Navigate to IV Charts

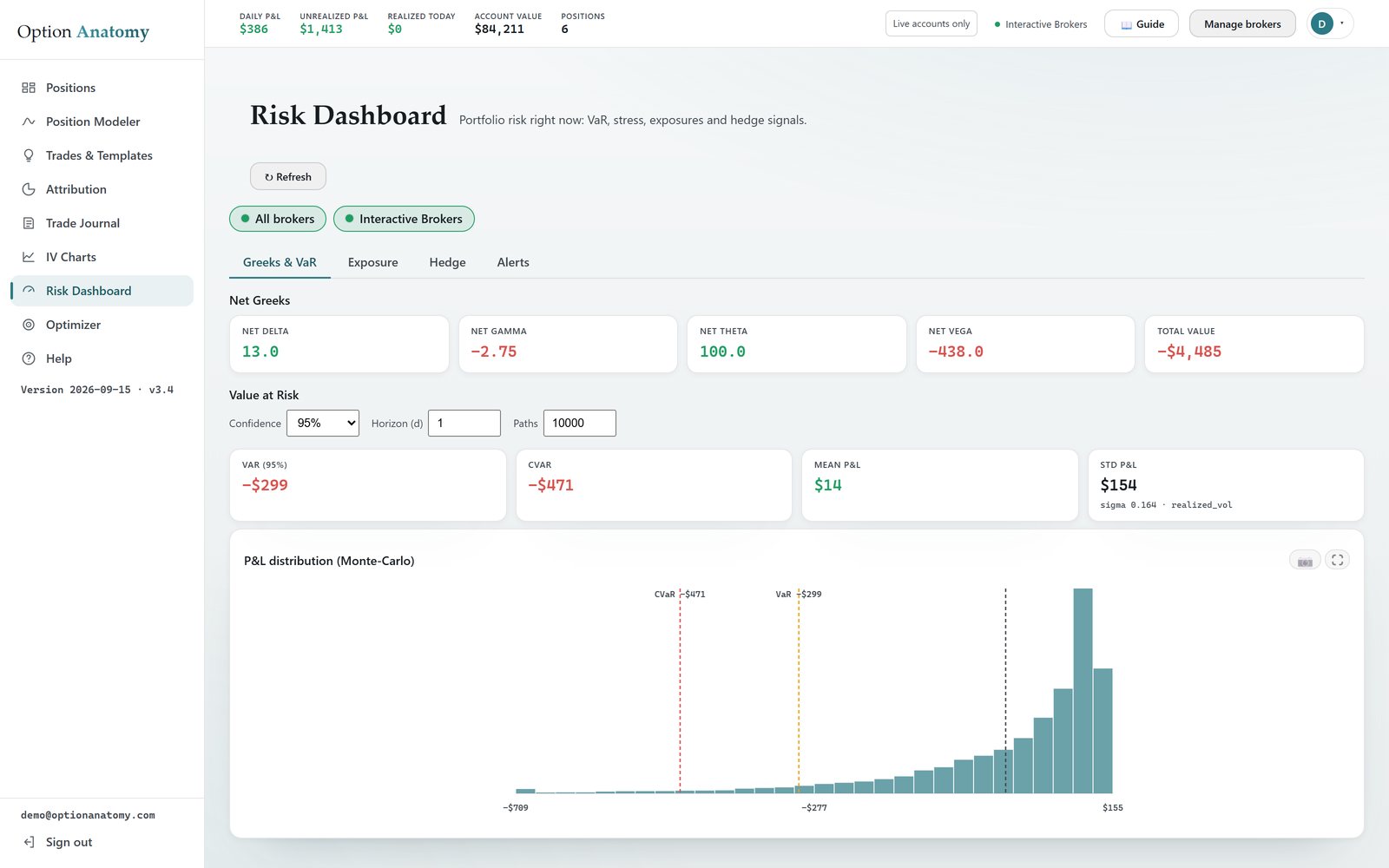point(102,257)
